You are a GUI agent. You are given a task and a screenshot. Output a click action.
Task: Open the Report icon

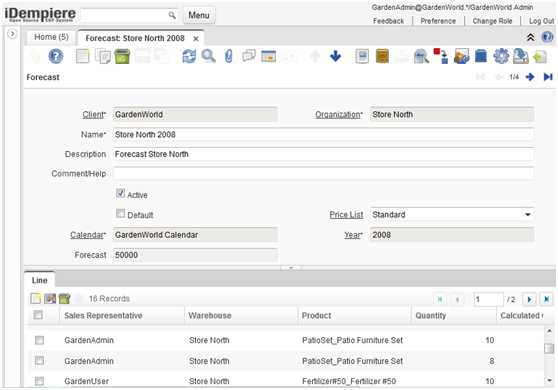click(362, 56)
